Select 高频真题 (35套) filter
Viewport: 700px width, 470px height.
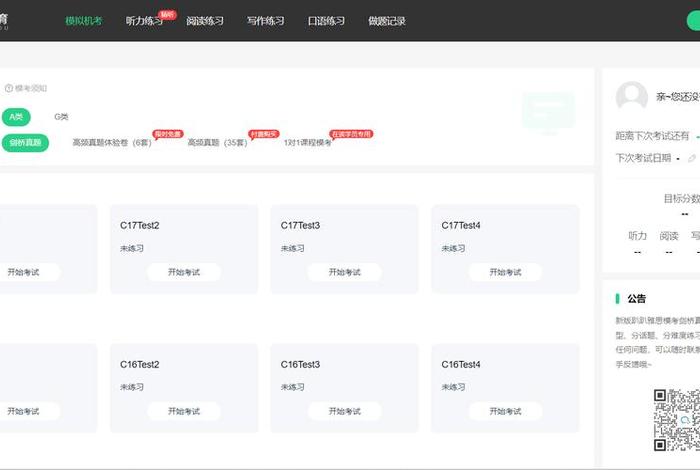(x=217, y=143)
